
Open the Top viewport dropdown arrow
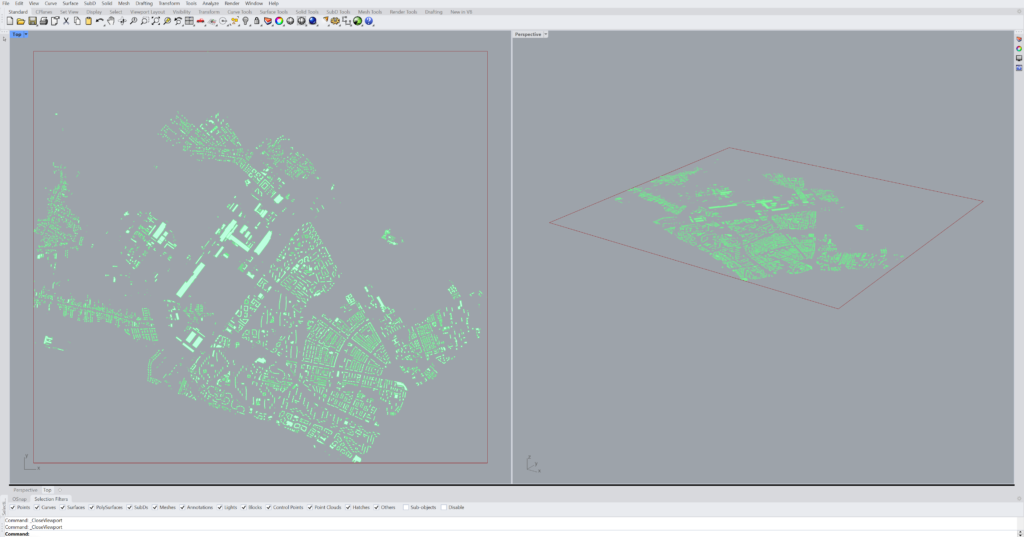(26, 34)
